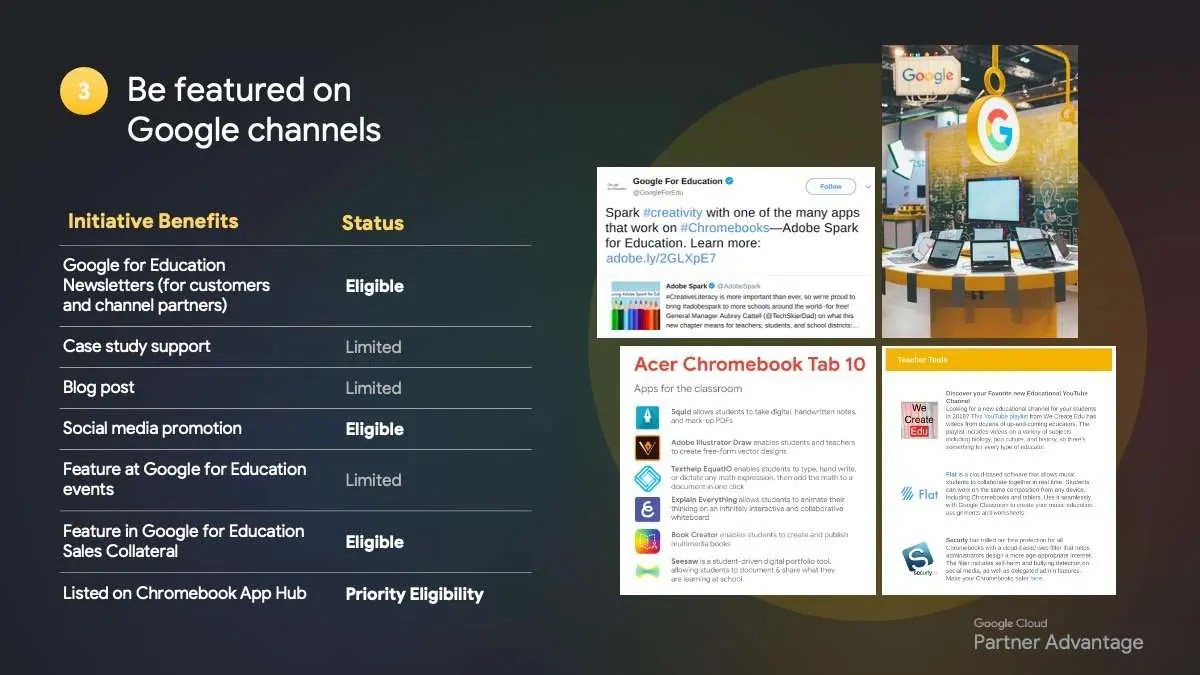1200x675 pixels.
Task: Click the verified badge beside Google For Education
Action: (x=729, y=181)
